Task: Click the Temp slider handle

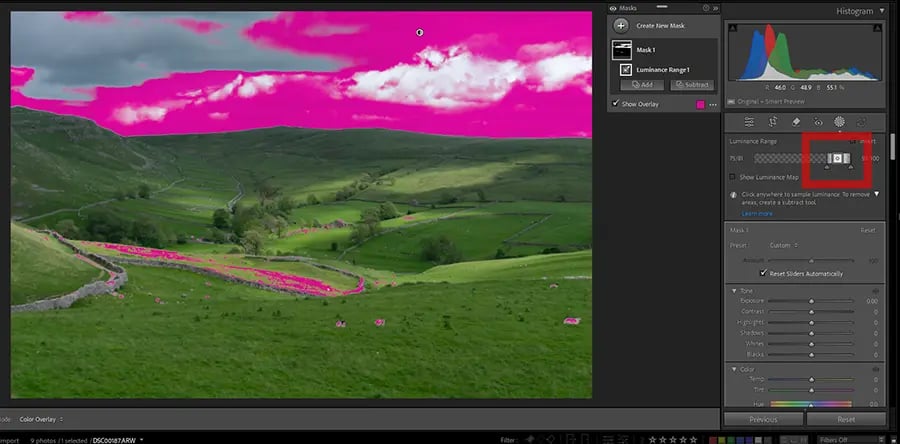Action: point(811,380)
